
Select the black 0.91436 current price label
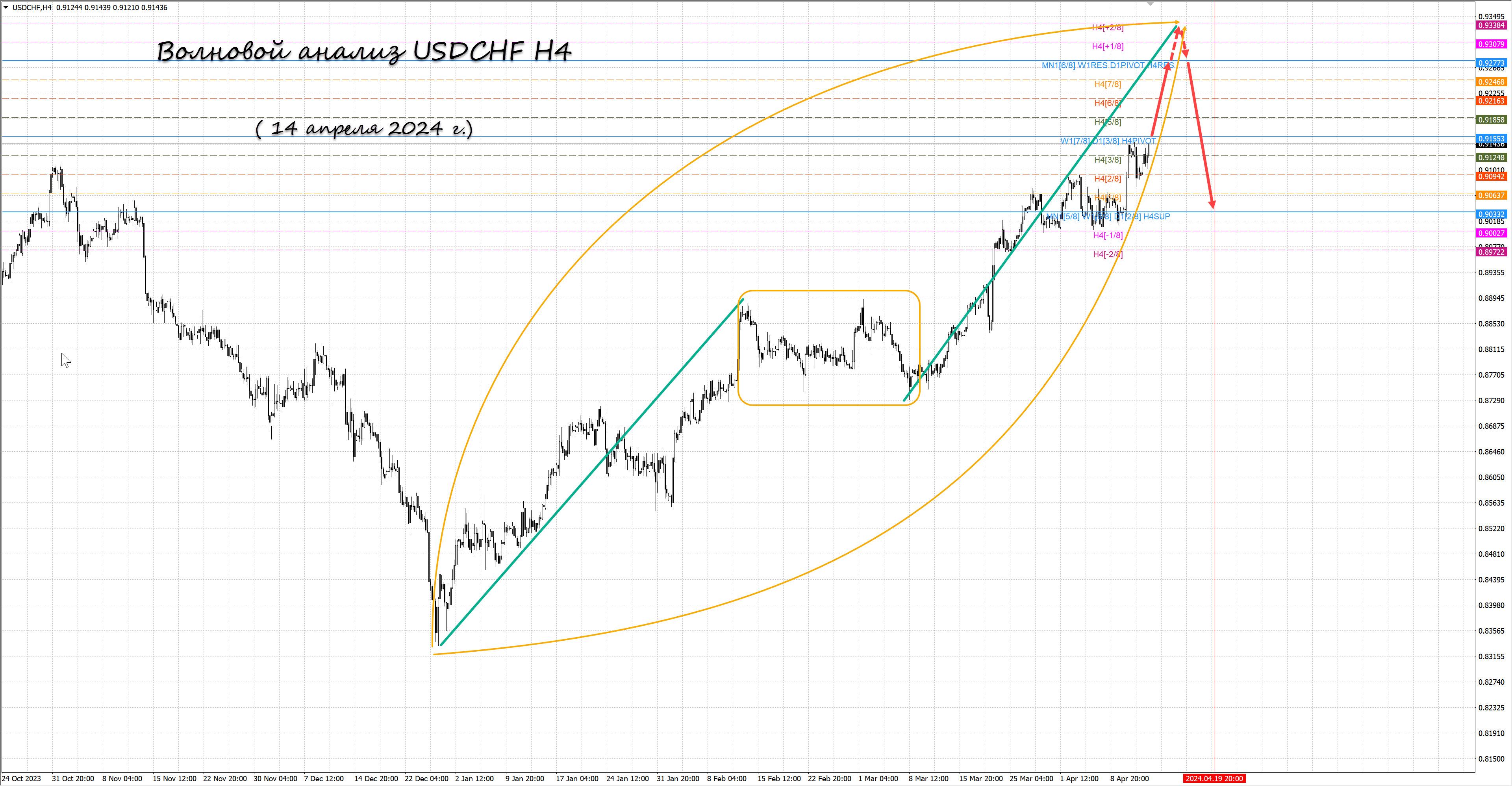click(1491, 145)
